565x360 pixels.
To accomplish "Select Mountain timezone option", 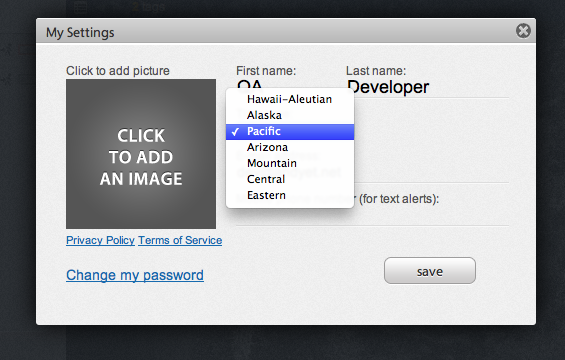I will click(x=290, y=163).
